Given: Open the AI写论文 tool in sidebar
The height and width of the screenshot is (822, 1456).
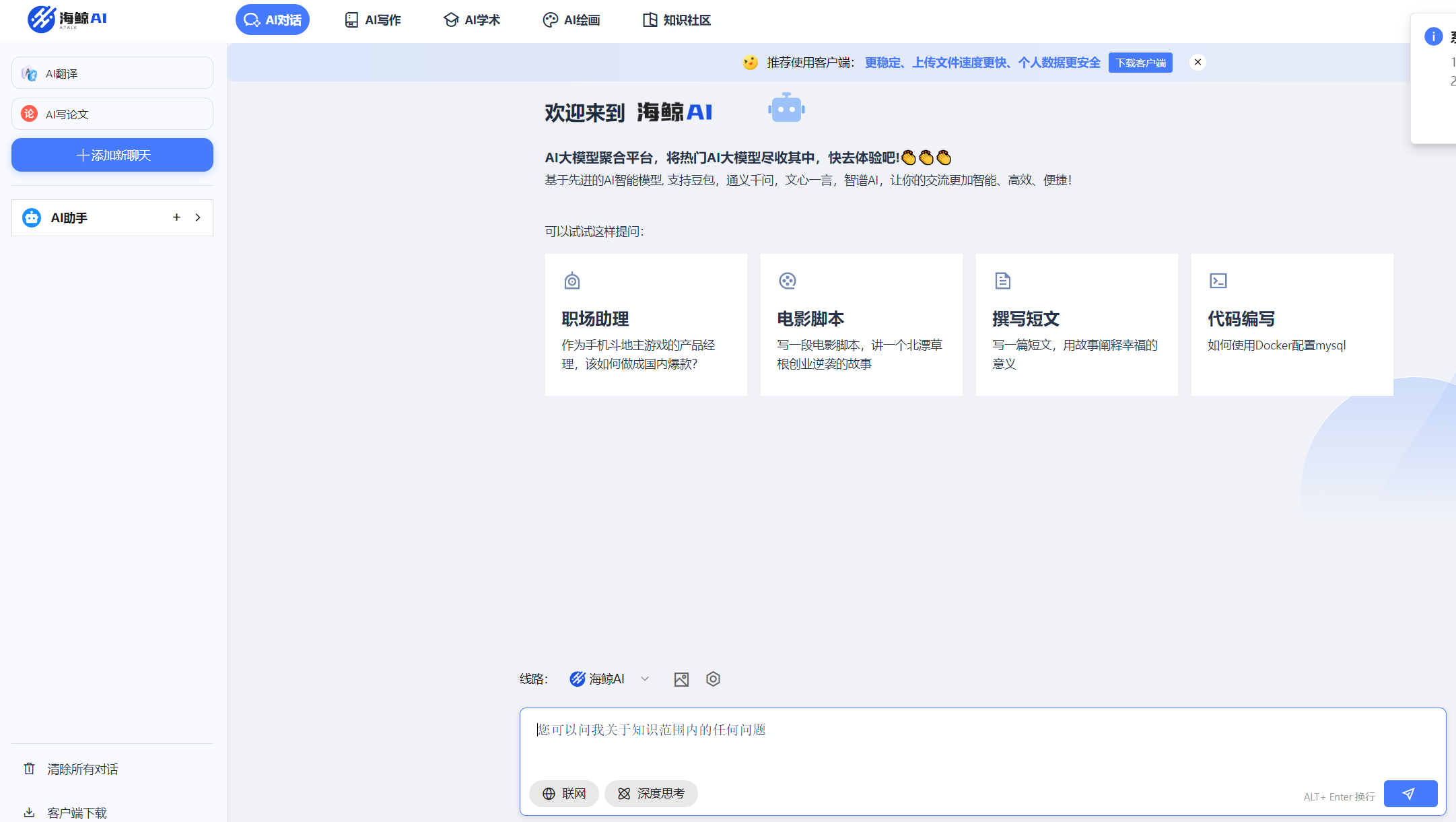Looking at the screenshot, I should click(x=112, y=114).
